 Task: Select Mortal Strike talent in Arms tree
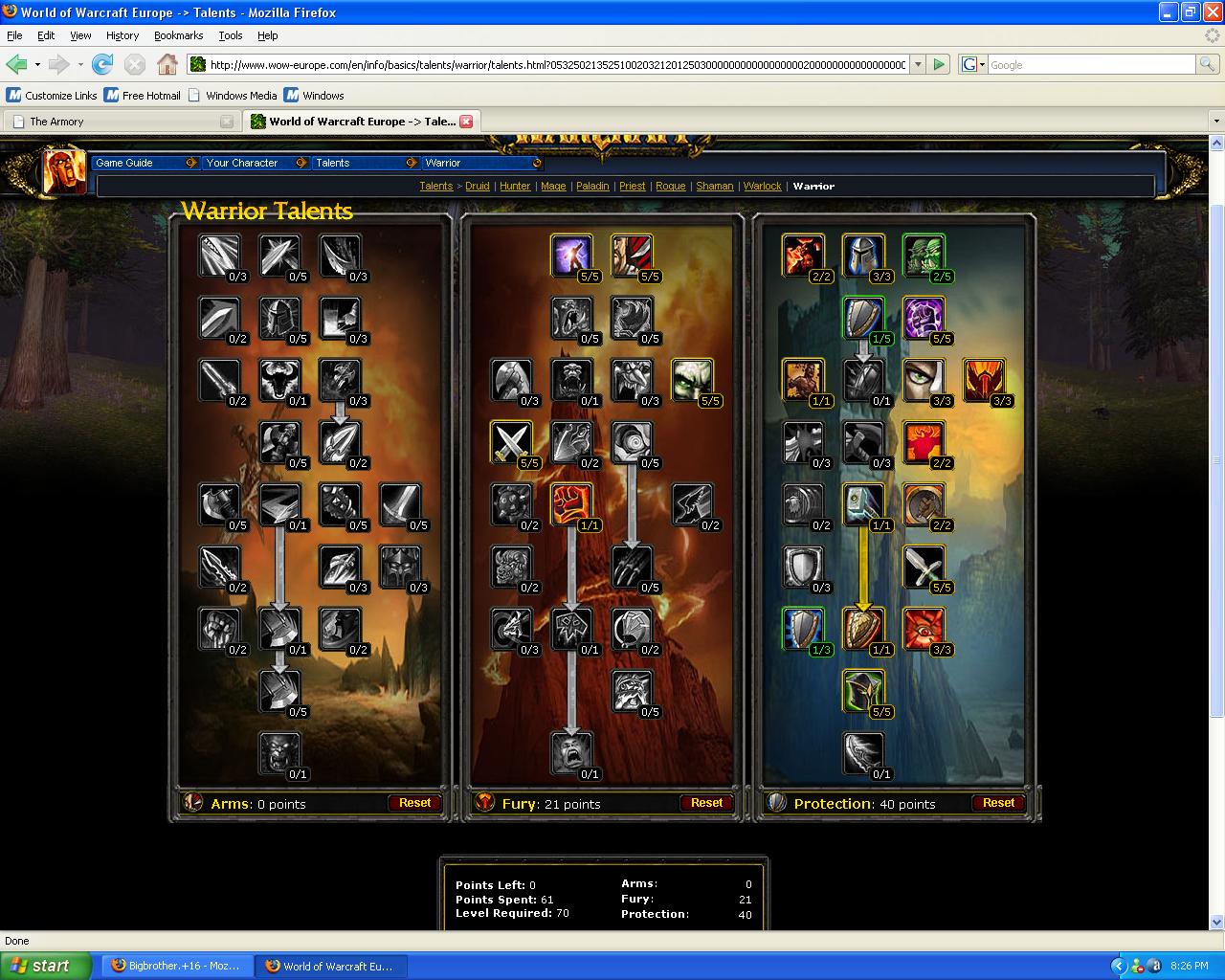click(x=280, y=629)
